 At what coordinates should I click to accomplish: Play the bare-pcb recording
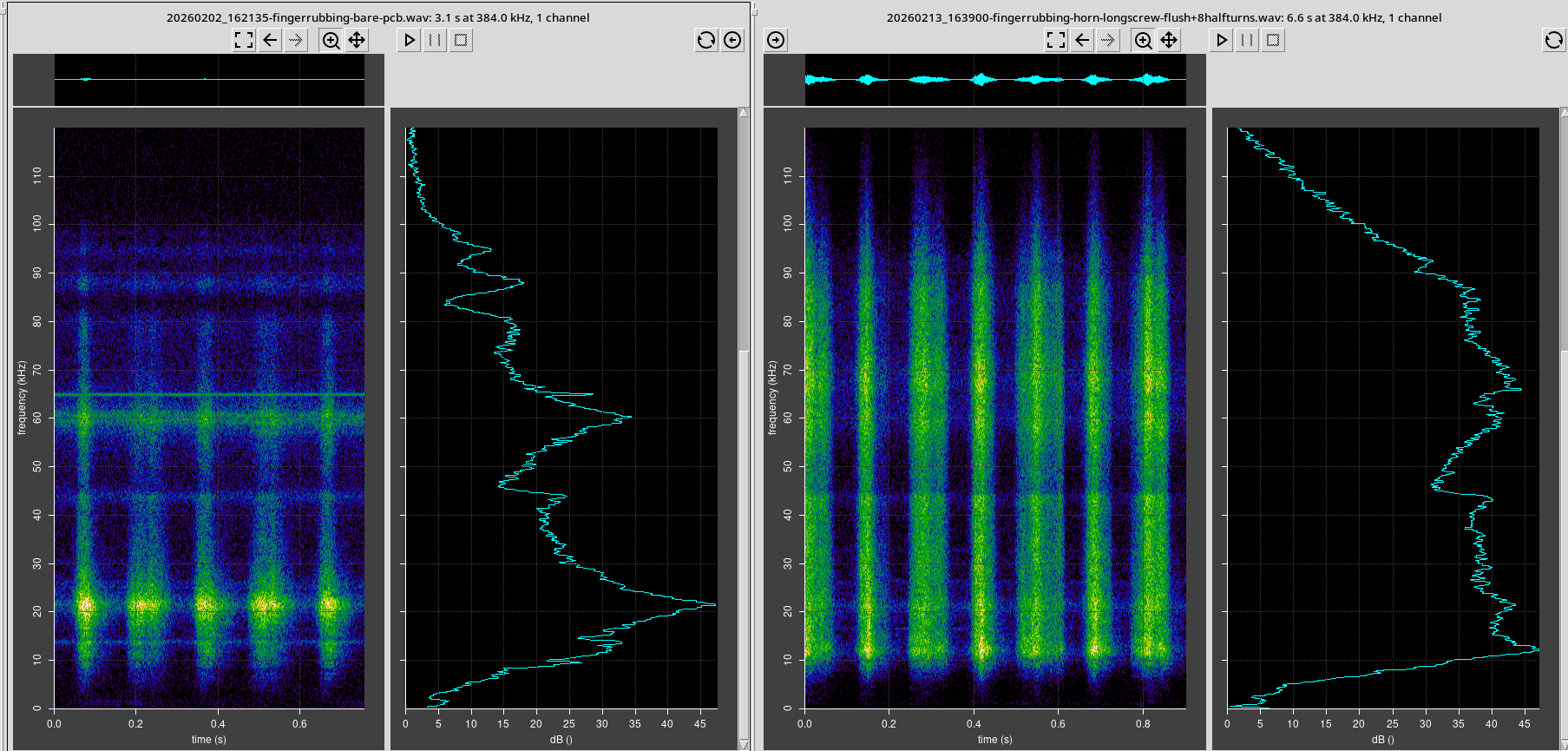(x=410, y=40)
